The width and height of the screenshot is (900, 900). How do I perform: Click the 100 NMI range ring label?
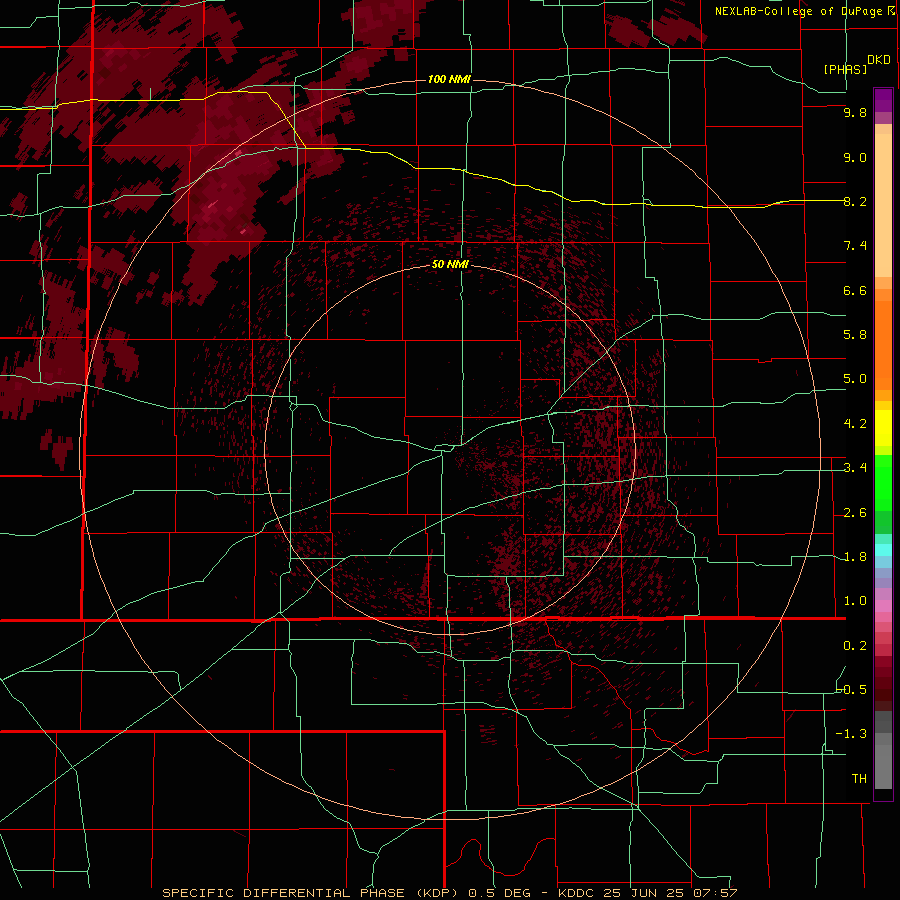click(x=449, y=79)
